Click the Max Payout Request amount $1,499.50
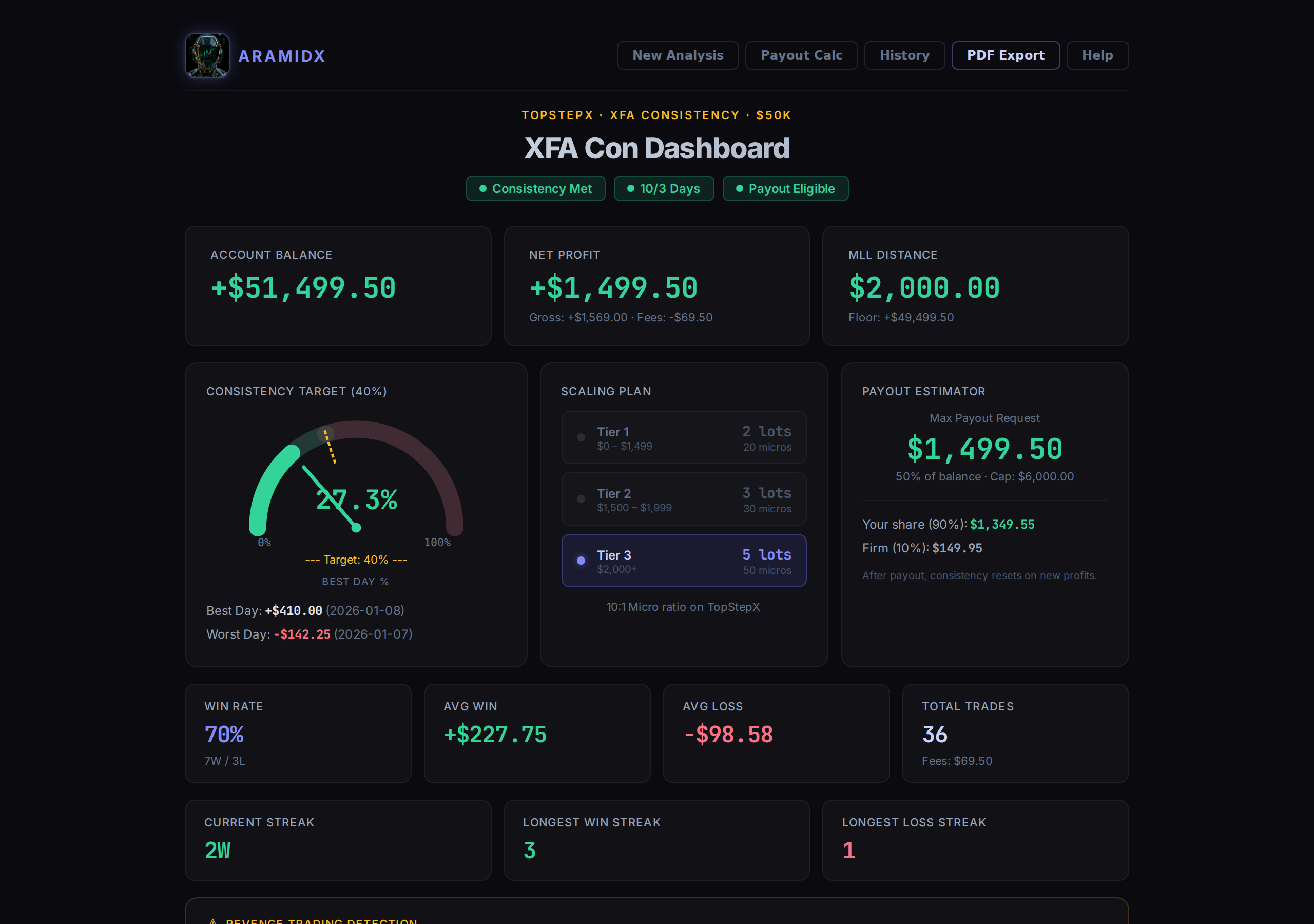This screenshot has width=1314, height=924. pos(984,449)
